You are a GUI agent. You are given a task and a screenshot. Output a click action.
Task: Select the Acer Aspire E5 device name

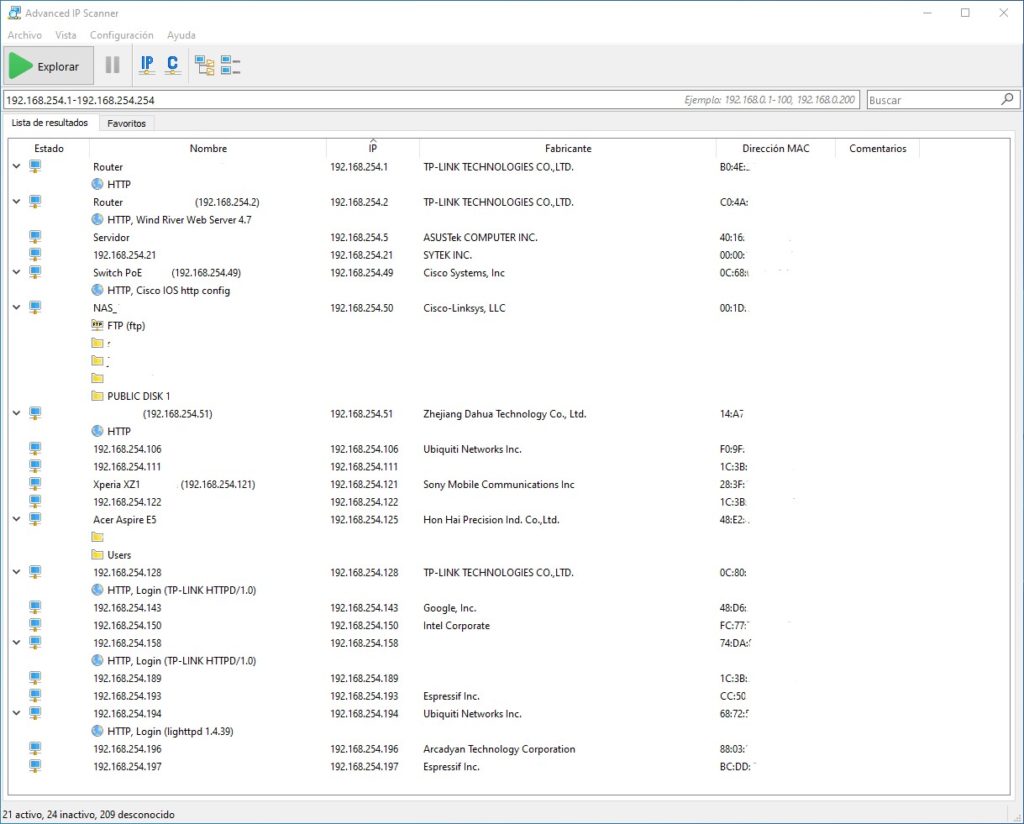(x=125, y=520)
